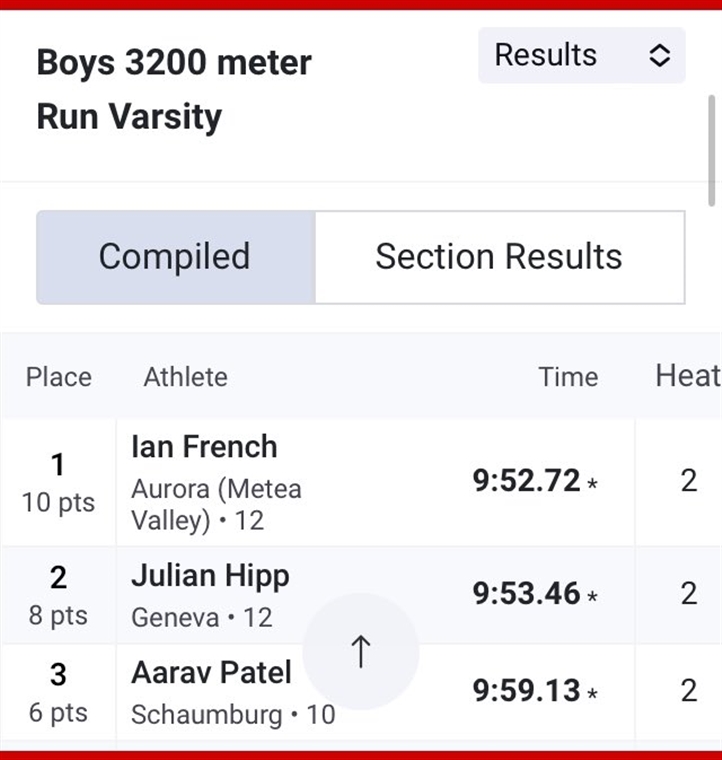The height and width of the screenshot is (760, 722).
Task: Click the 9:59.13 time result
Action: 526,690
